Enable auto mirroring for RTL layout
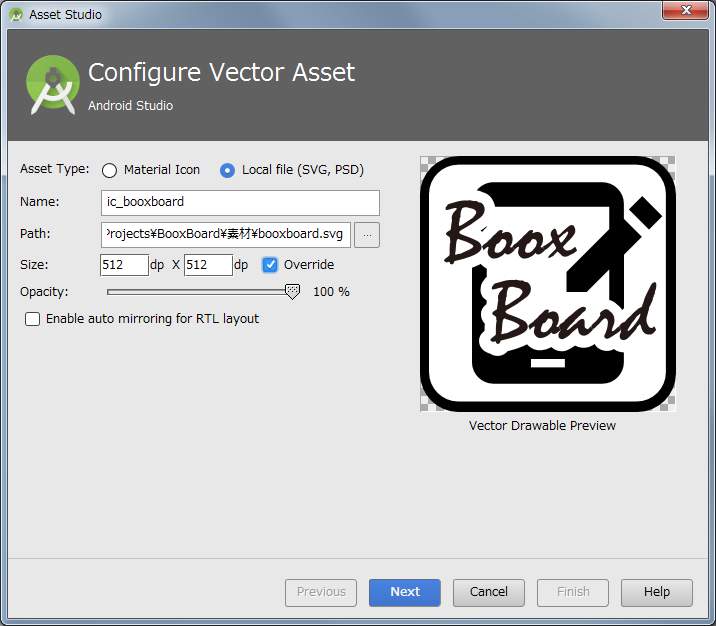 (x=32, y=319)
